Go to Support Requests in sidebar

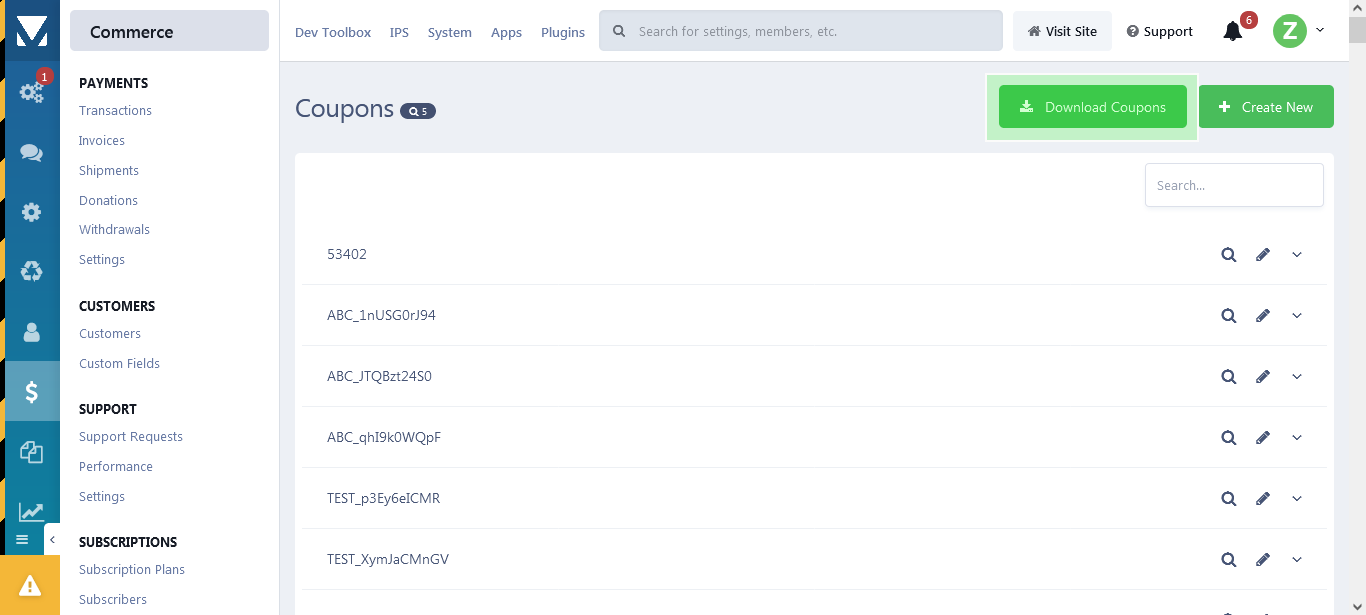coord(131,436)
